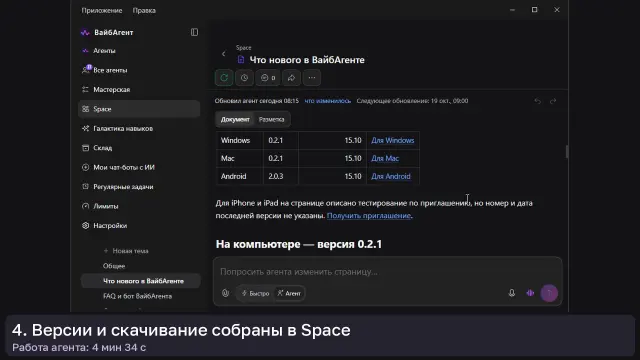
Task: Click the Mac row label cell
Action: (x=240, y=158)
